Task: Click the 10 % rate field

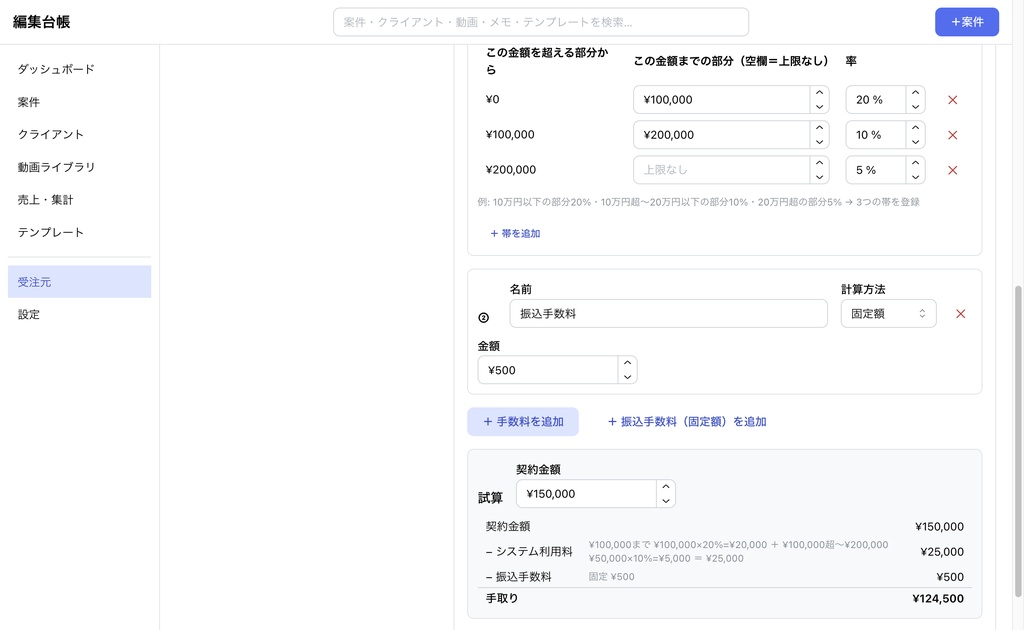Action: pos(876,135)
